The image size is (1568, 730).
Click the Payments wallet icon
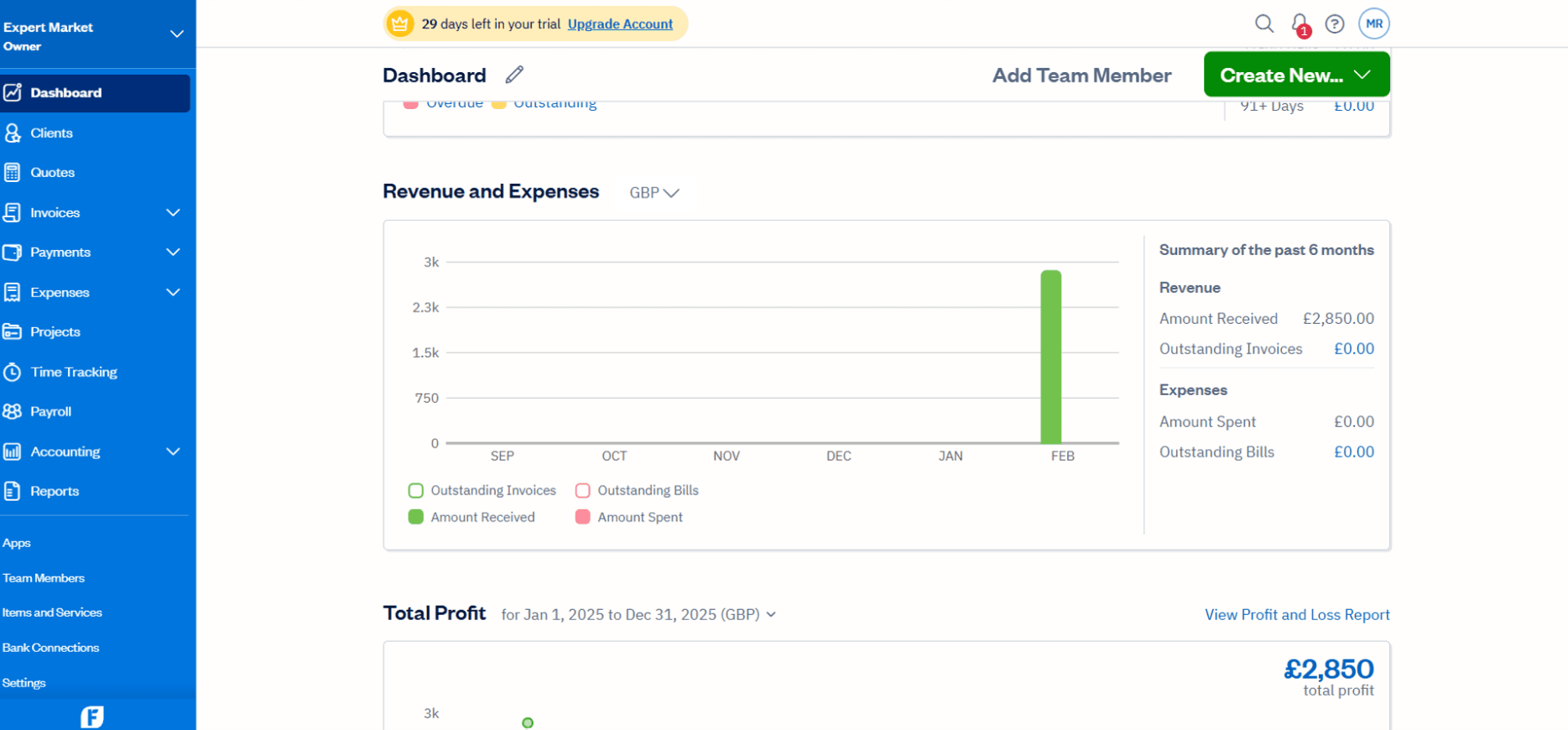click(x=13, y=252)
